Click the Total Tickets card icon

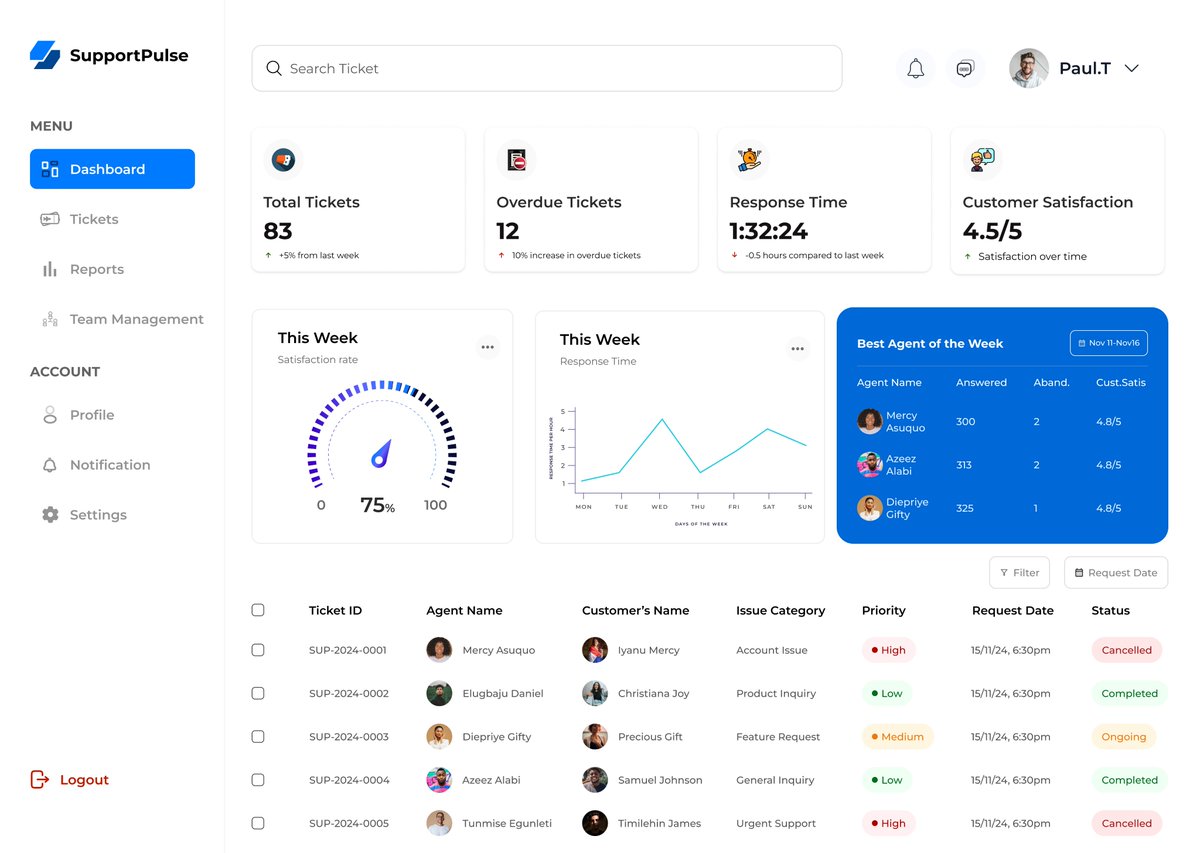(x=283, y=159)
